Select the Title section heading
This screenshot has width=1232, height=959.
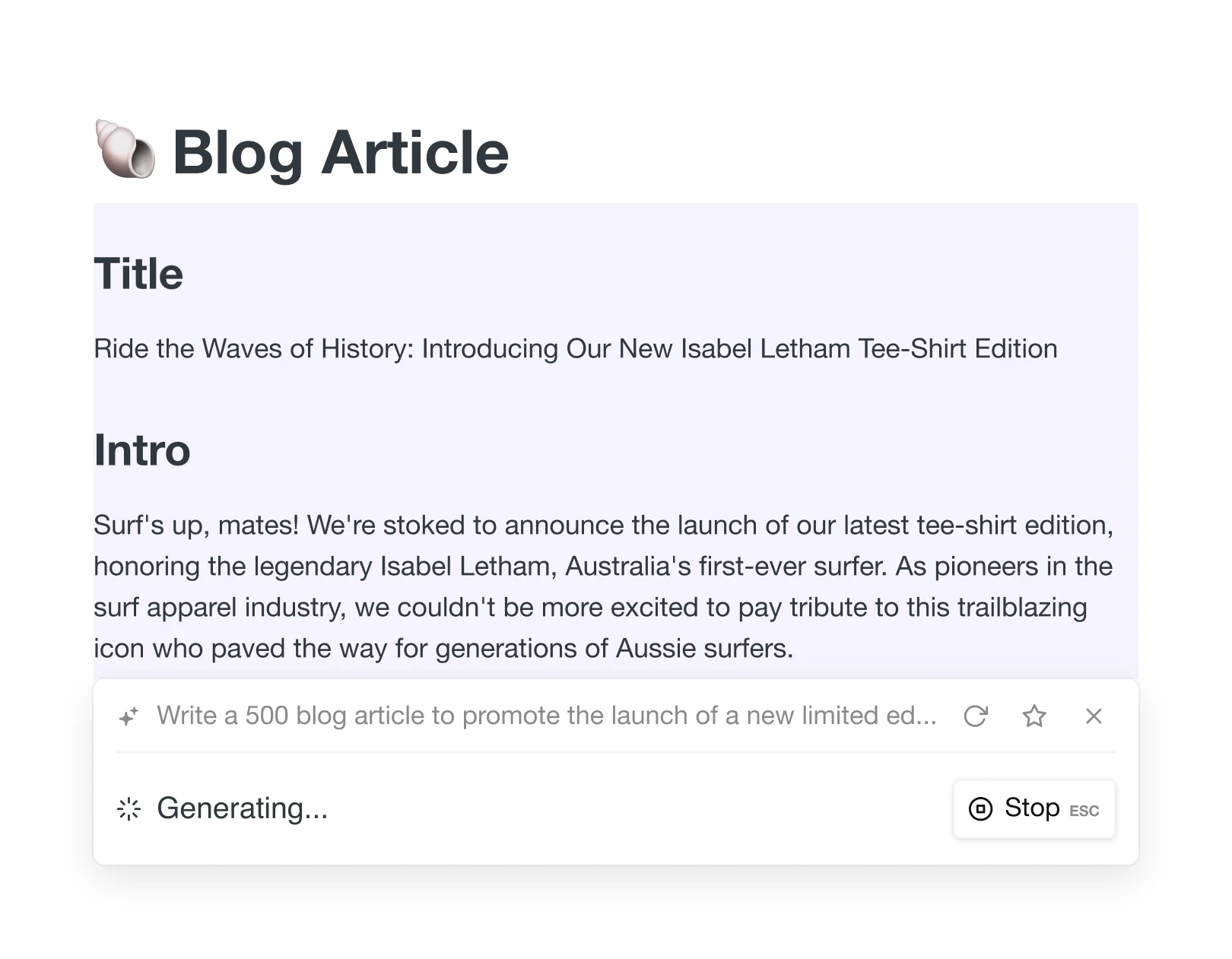pyautogui.click(x=138, y=274)
